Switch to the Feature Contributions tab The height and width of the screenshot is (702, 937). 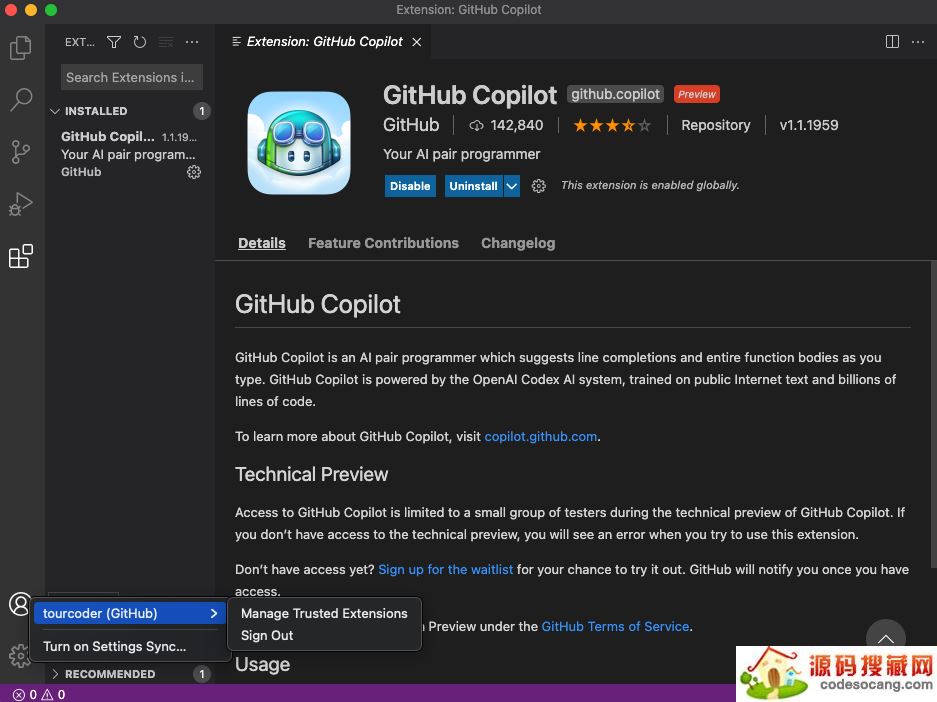[383, 243]
